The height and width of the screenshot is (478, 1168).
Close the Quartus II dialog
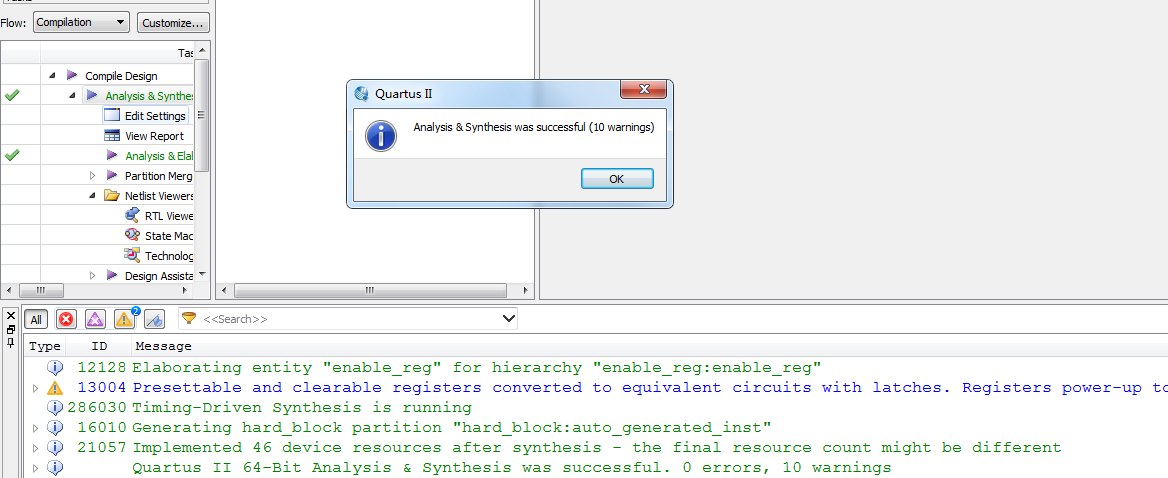643,90
